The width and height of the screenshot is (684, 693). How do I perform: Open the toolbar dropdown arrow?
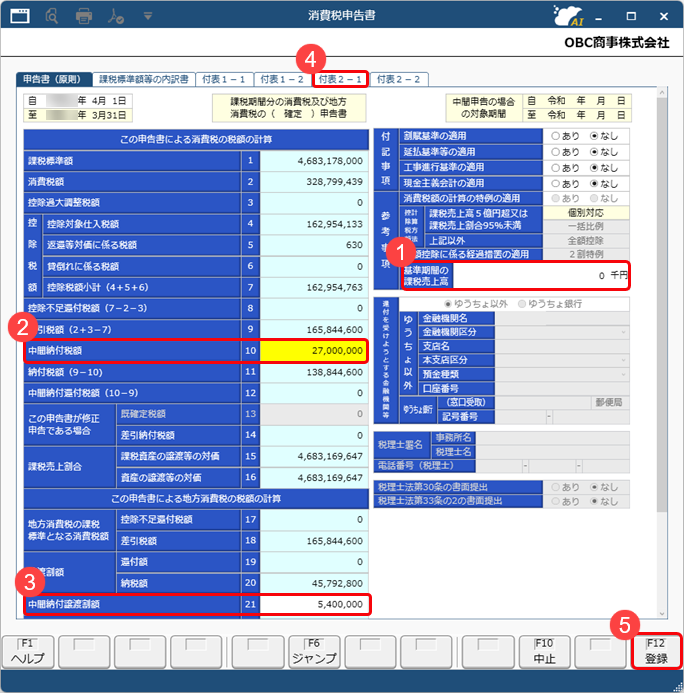click(x=148, y=17)
